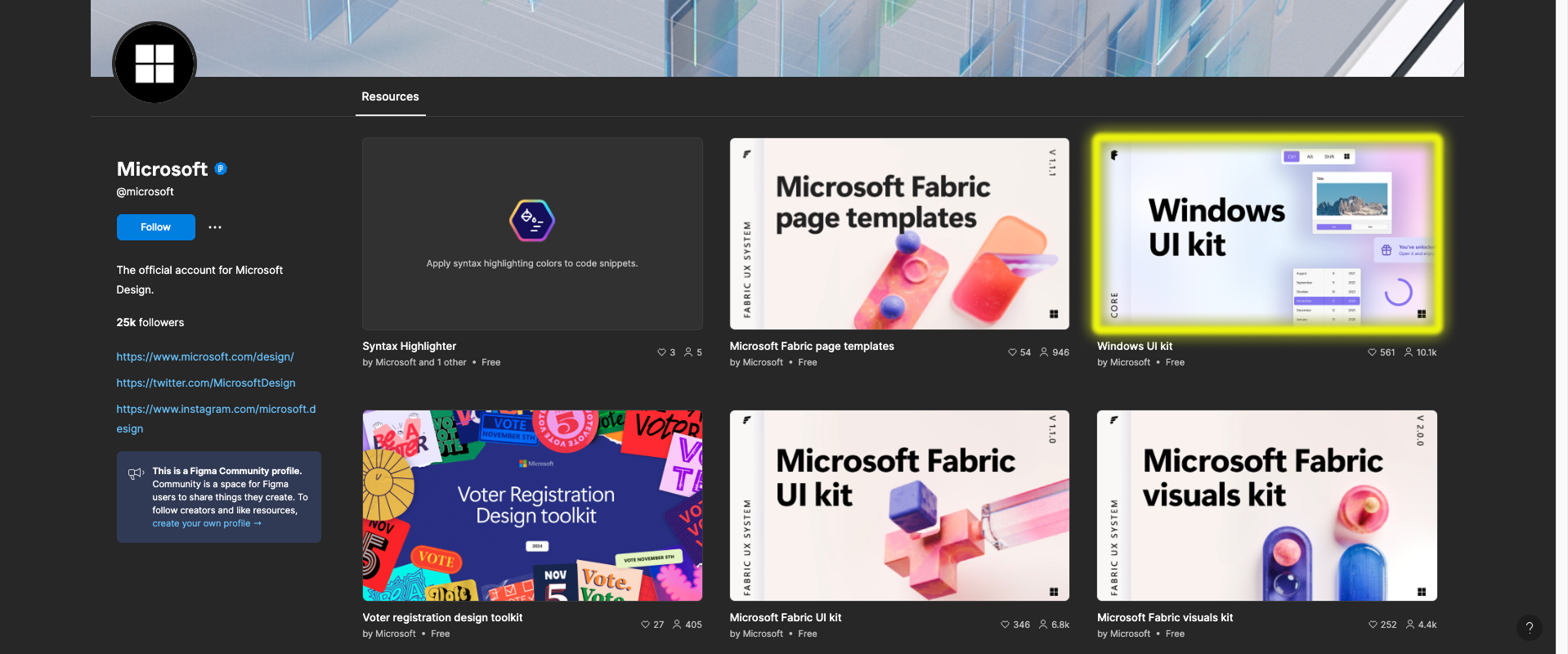Click the create your own profile link
Image resolution: width=1568 pixels, height=654 pixels.
click(x=207, y=523)
